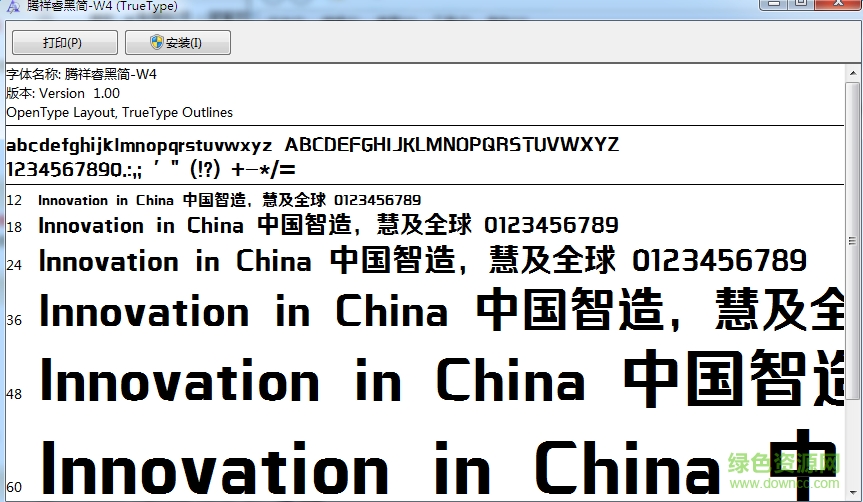The width and height of the screenshot is (863, 502).
Task: Click the 24-point Innovation in China sample
Action: point(423,261)
